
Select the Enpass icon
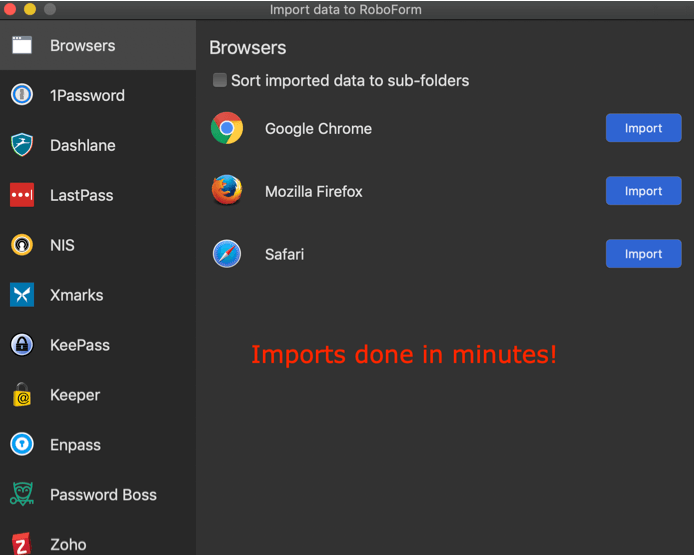[21, 445]
